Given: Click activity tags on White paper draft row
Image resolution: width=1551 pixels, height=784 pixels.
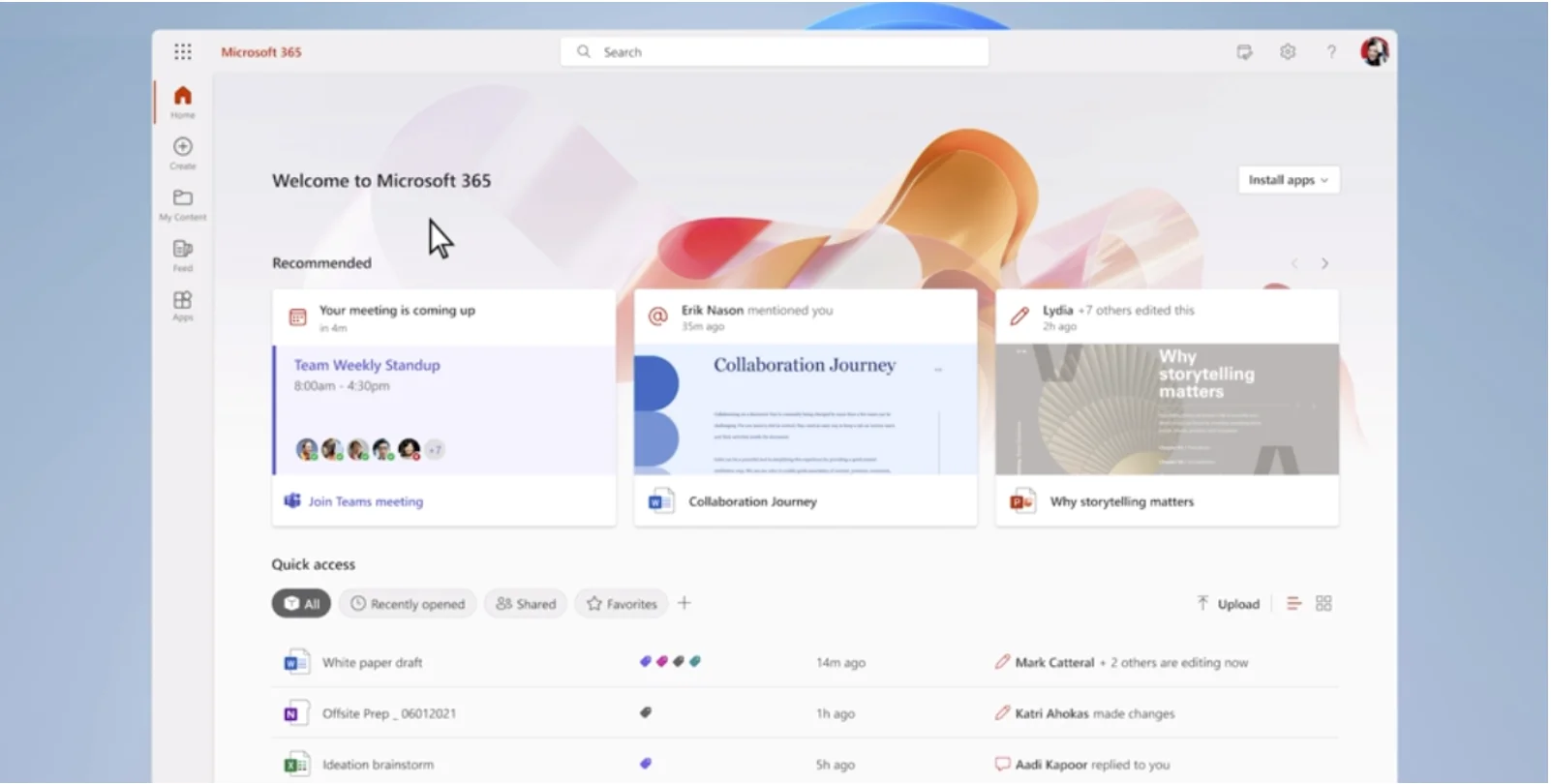Looking at the screenshot, I should (x=670, y=662).
